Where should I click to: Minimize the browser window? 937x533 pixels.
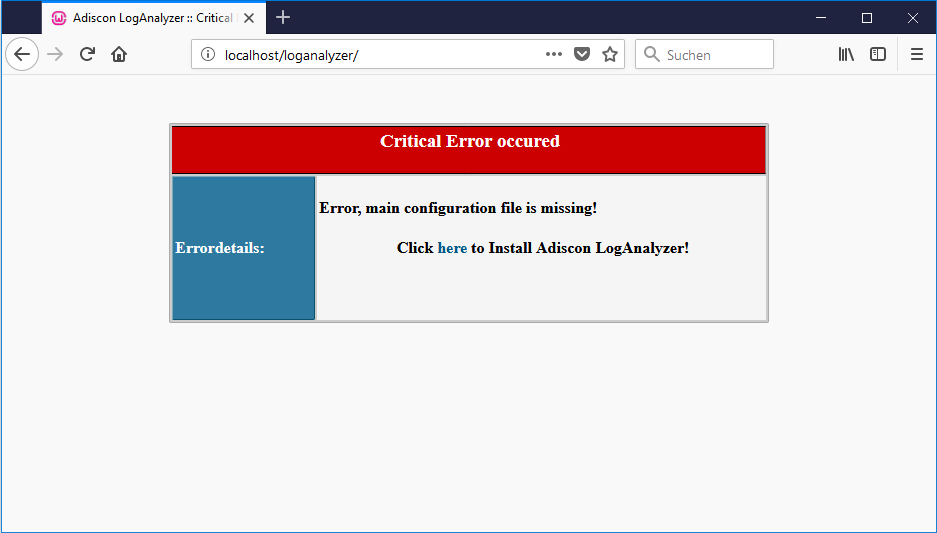tap(821, 18)
